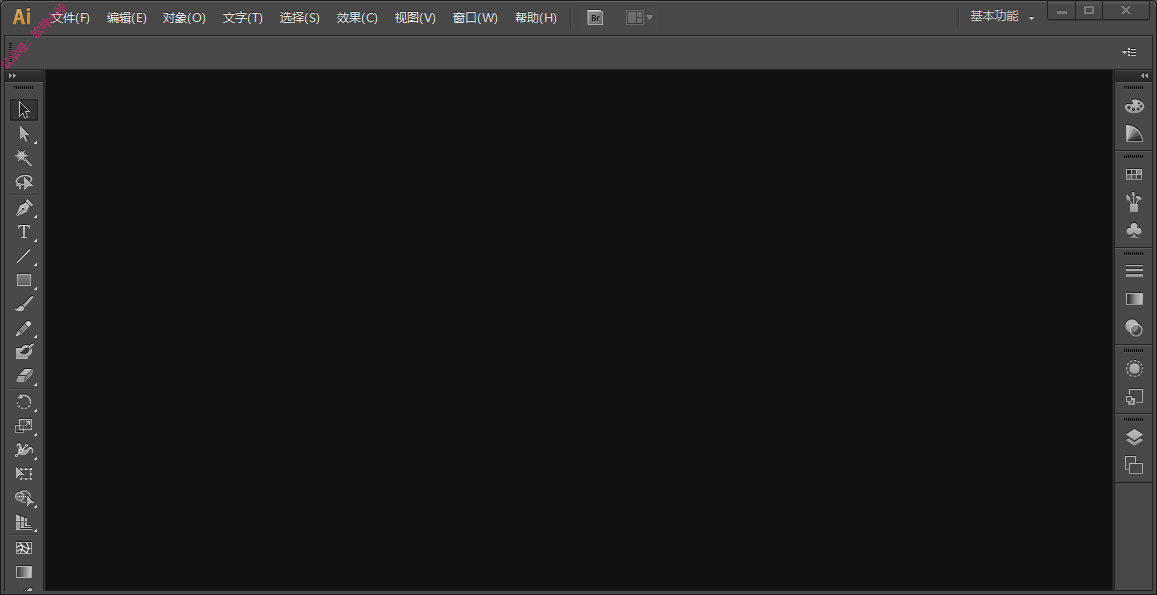
Task: Open the Transparency panel icon
Action: tap(1134, 327)
